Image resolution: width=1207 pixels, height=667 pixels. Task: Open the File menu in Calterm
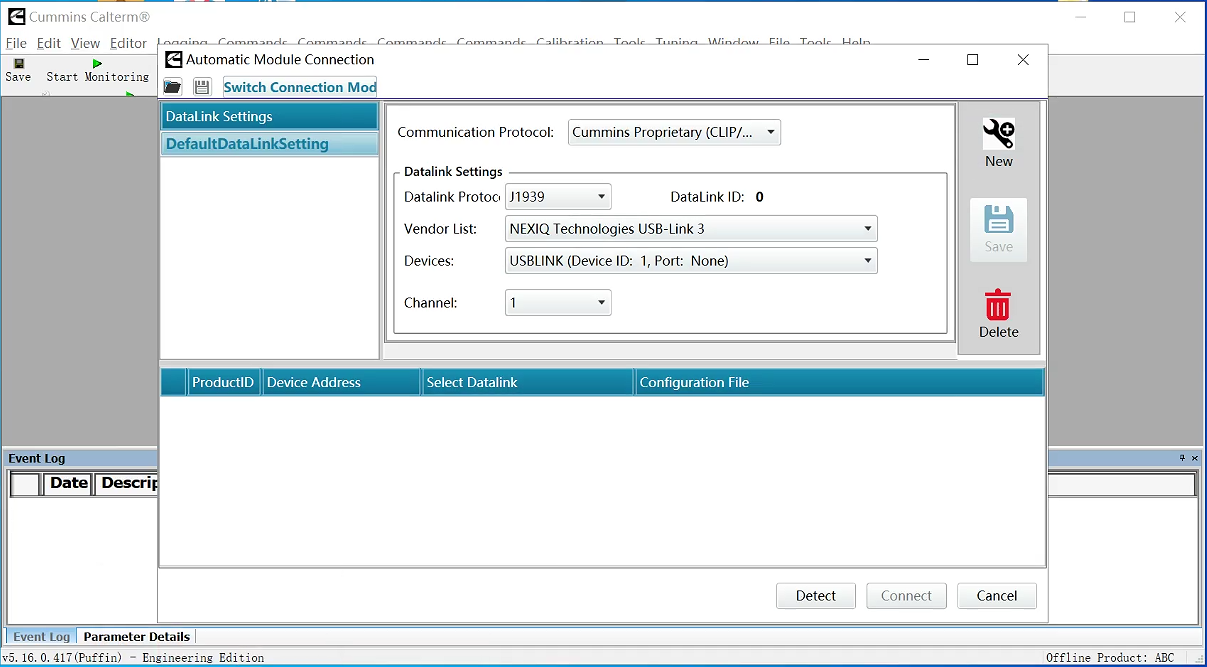tap(16, 43)
